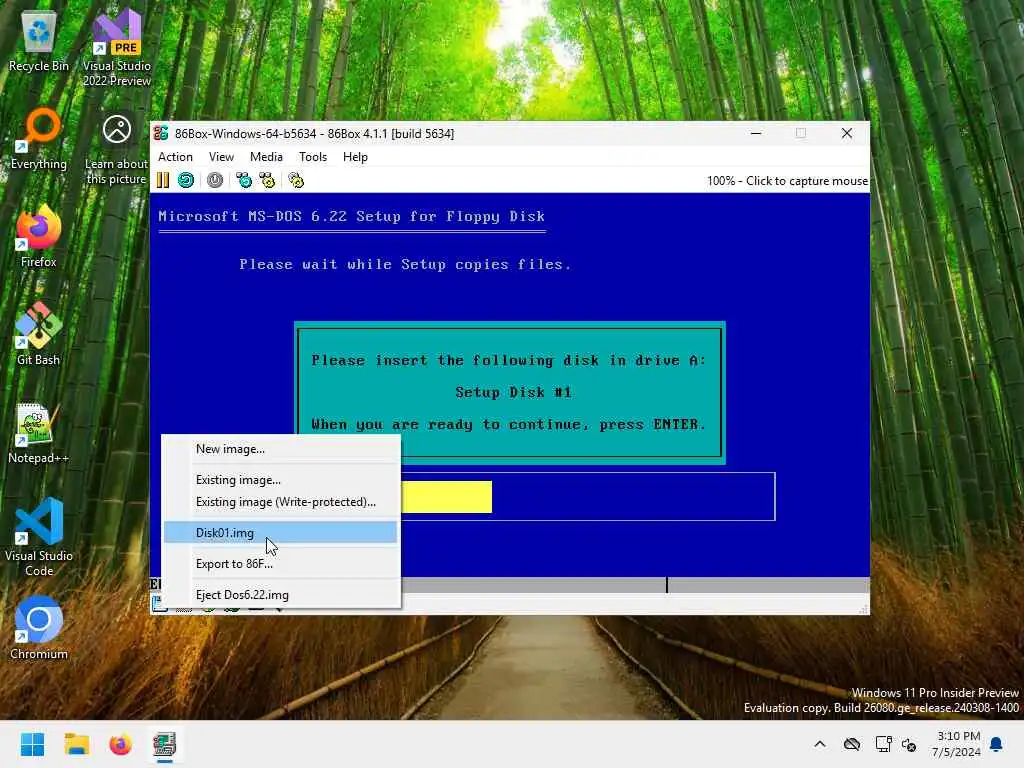Click the Everything search desktop icon
This screenshot has width=1024, height=768.
tap(39, 140)
